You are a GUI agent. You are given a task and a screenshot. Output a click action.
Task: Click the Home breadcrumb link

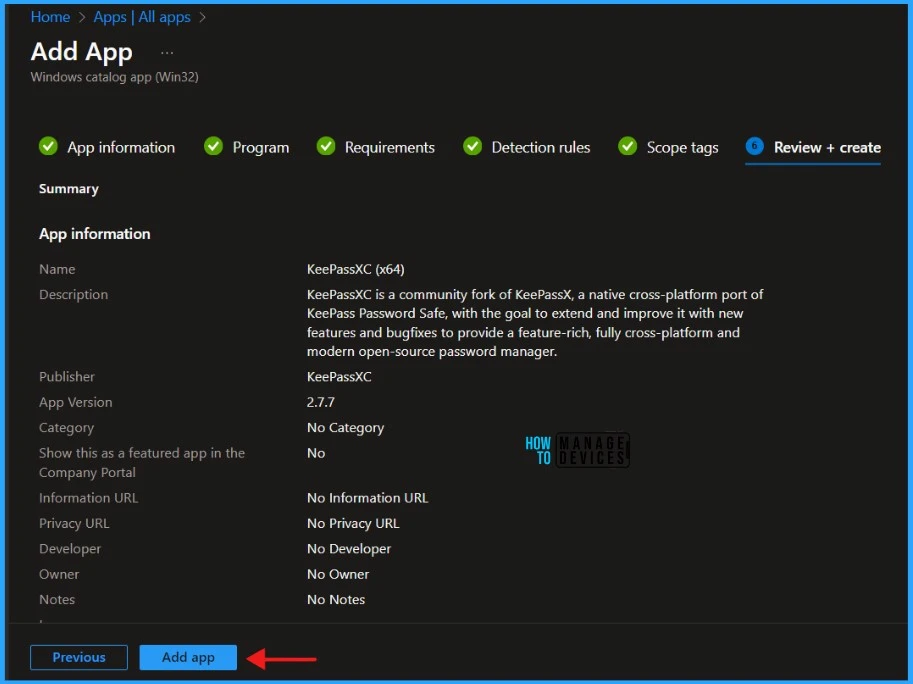(x=50, y=17)
